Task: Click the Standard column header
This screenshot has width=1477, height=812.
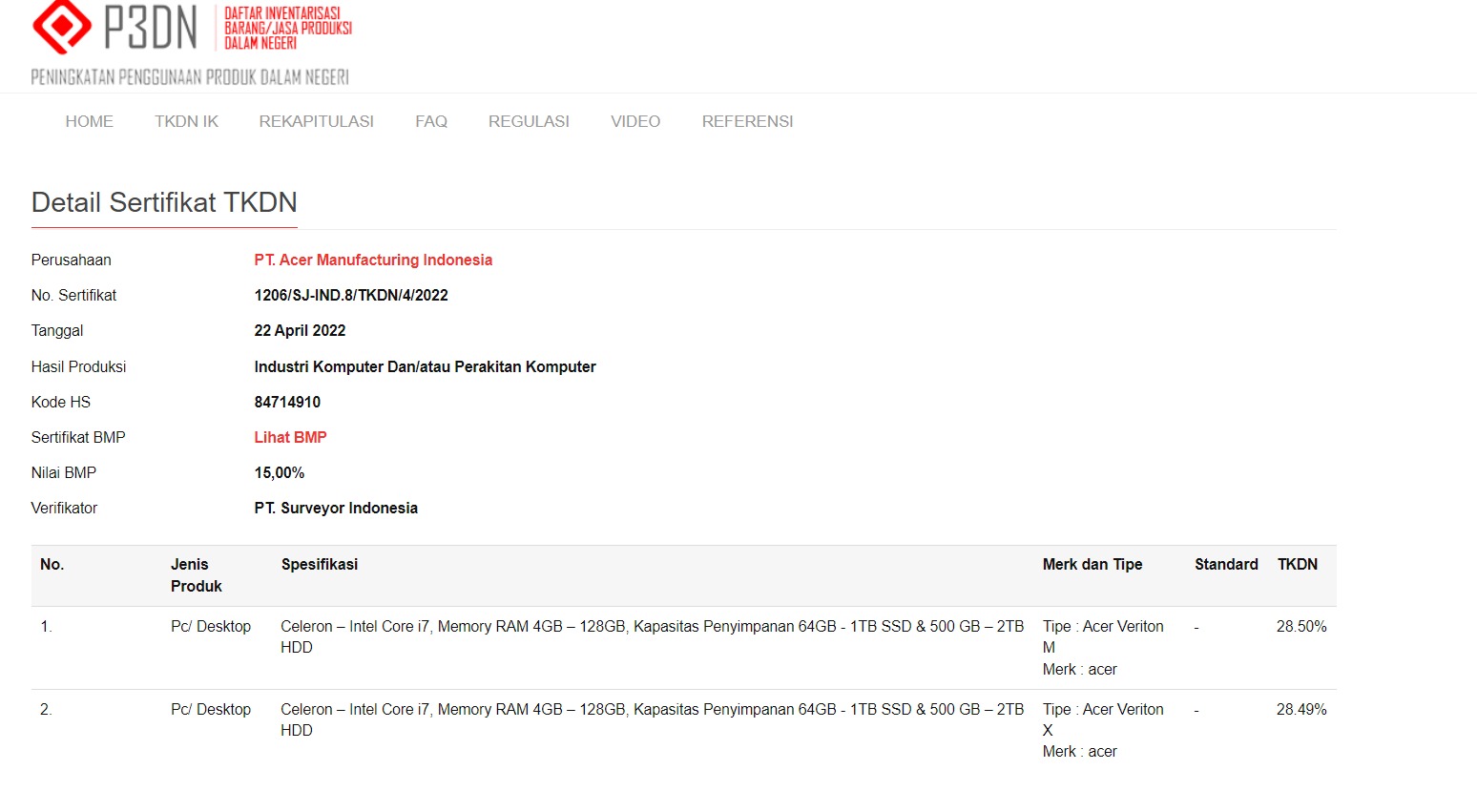Action: tap(1226, 564)
